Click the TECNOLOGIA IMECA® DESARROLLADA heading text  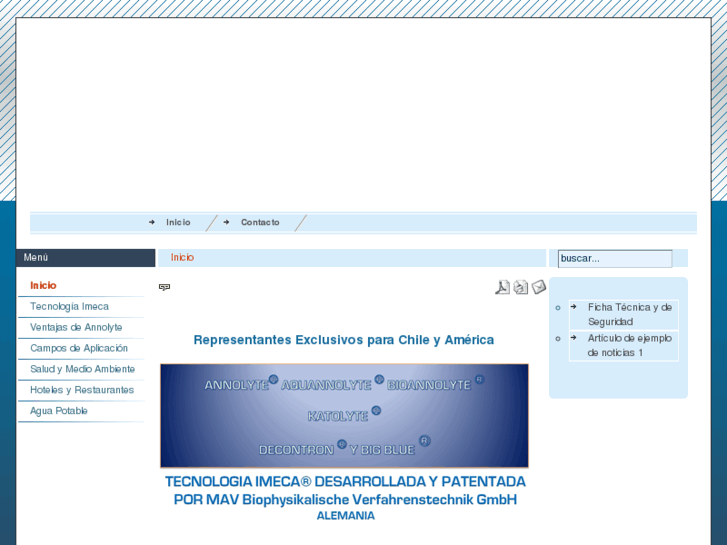pyautogui.click(x=345, y=482)
